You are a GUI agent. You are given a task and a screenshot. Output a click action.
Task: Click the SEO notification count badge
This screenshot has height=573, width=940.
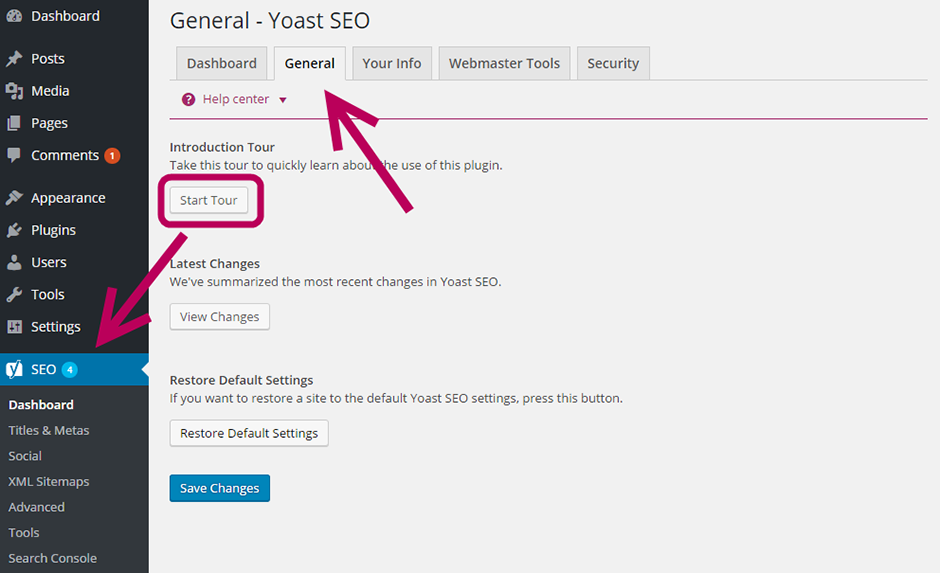pyautogui.click(x=70, y=370)
